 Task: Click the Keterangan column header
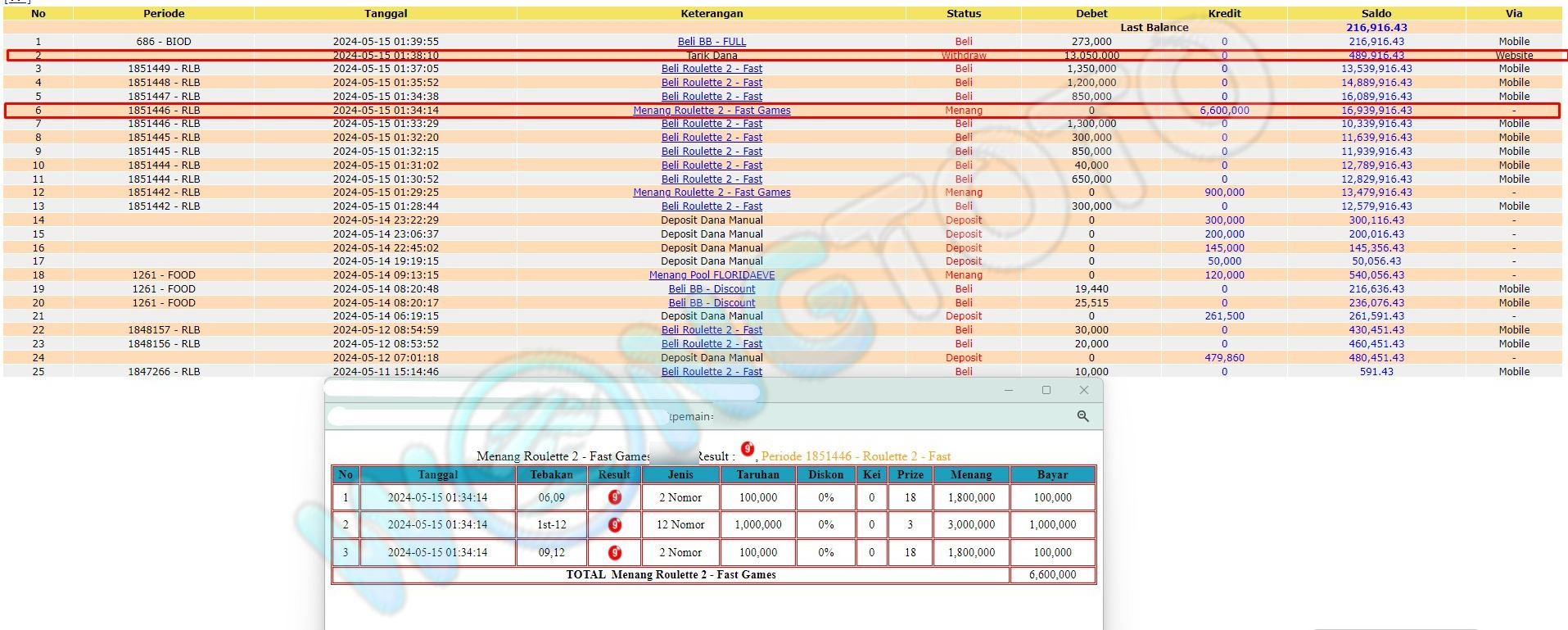[712, 13]
